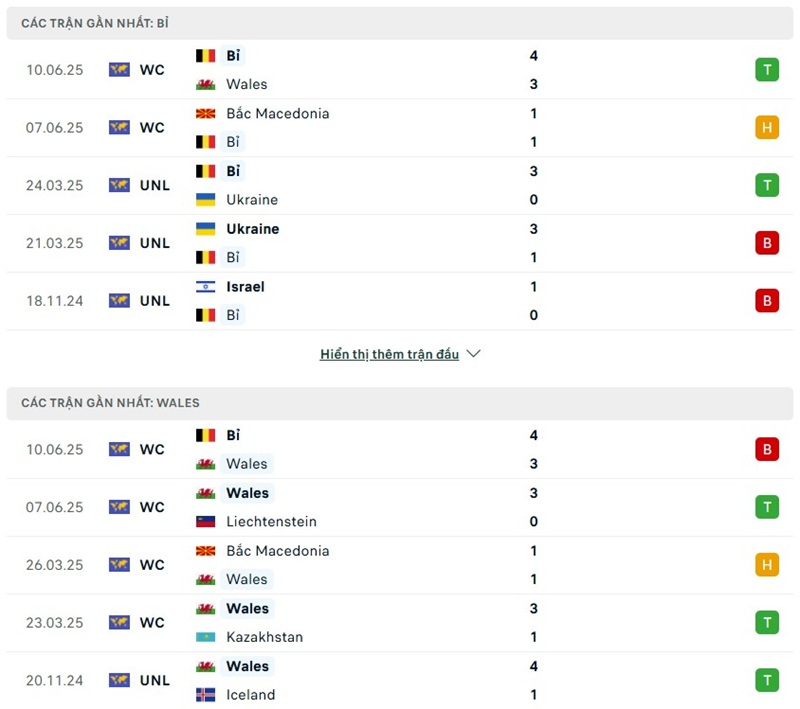
Task: Click the green T badge for Bỉ 4-3 Wales
Action: tap(767, 70)
